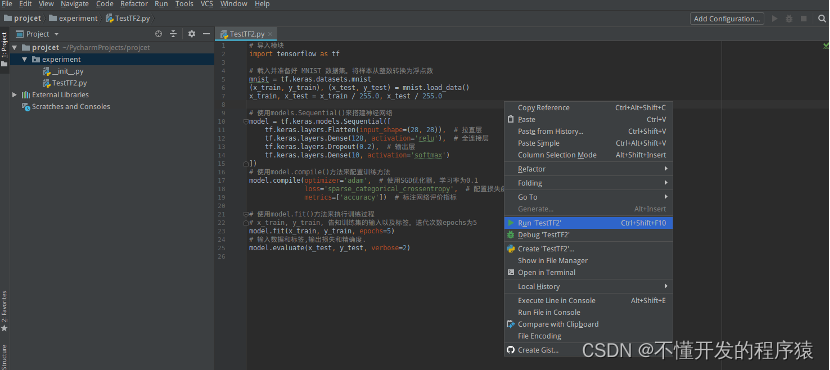The image size is (830, 370).
Task: Choose Column Selection Mode in context menu
Action: 589,155
